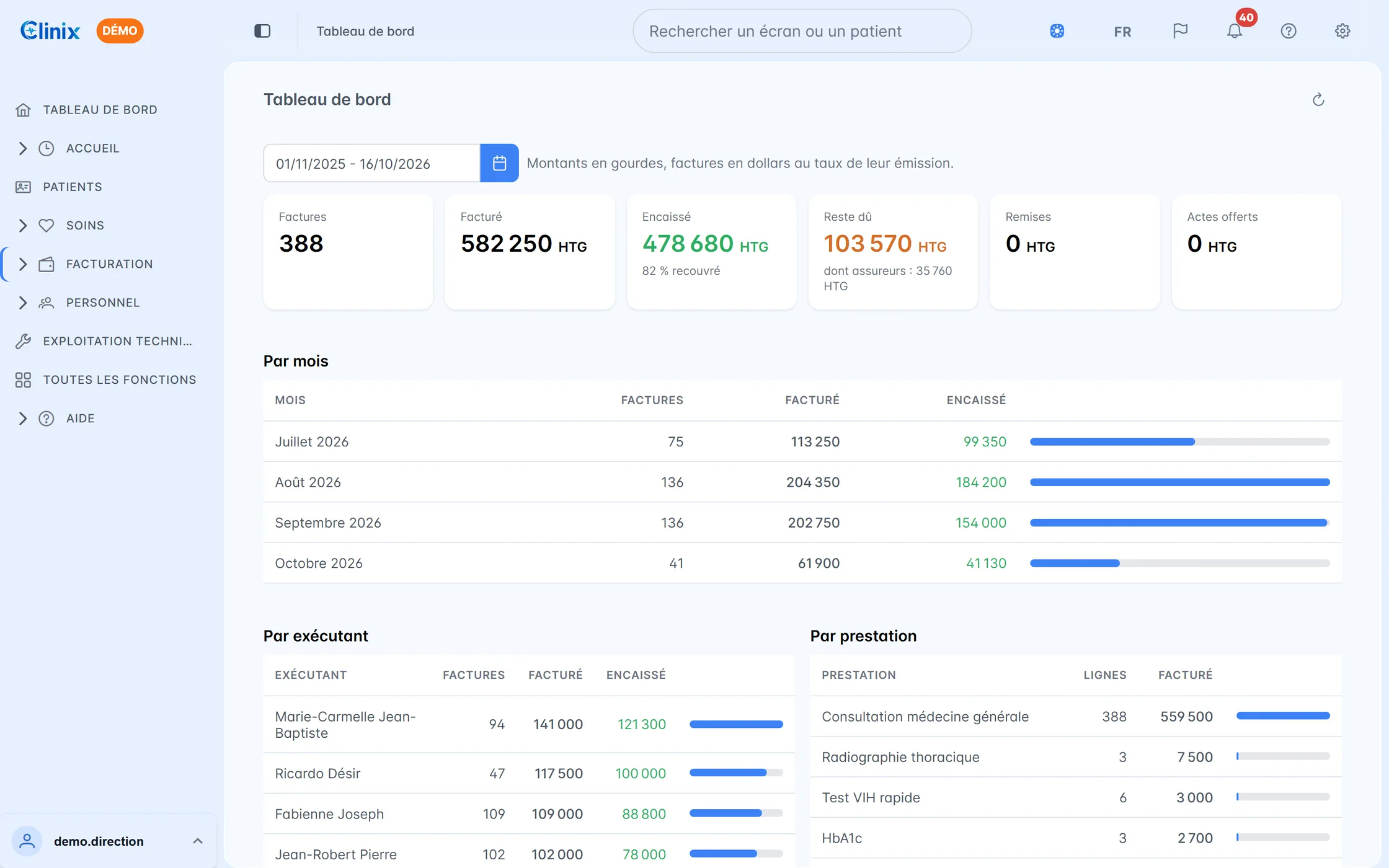Open the calendar date picker button

[499, 163]
